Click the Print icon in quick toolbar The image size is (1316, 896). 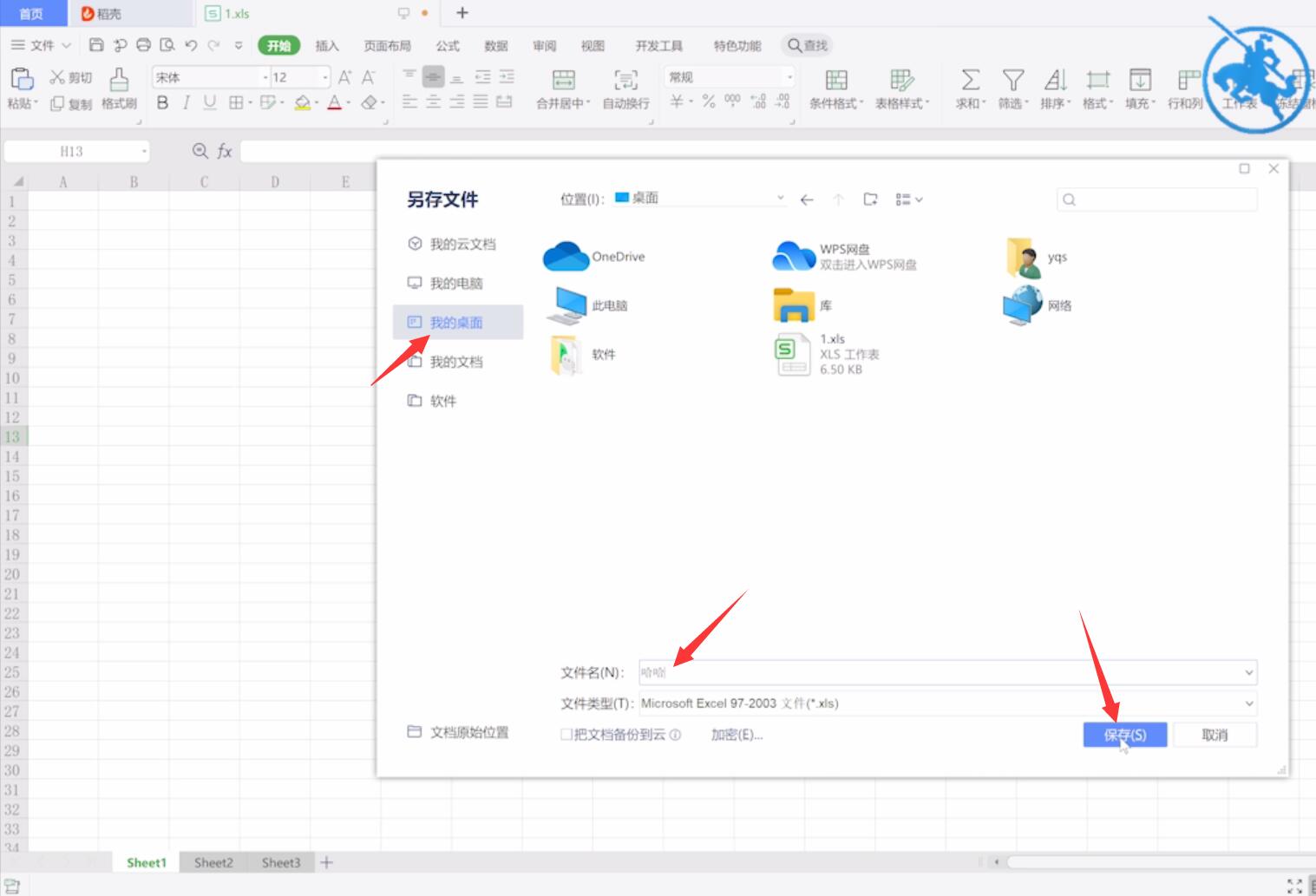[x=143, y=45]
